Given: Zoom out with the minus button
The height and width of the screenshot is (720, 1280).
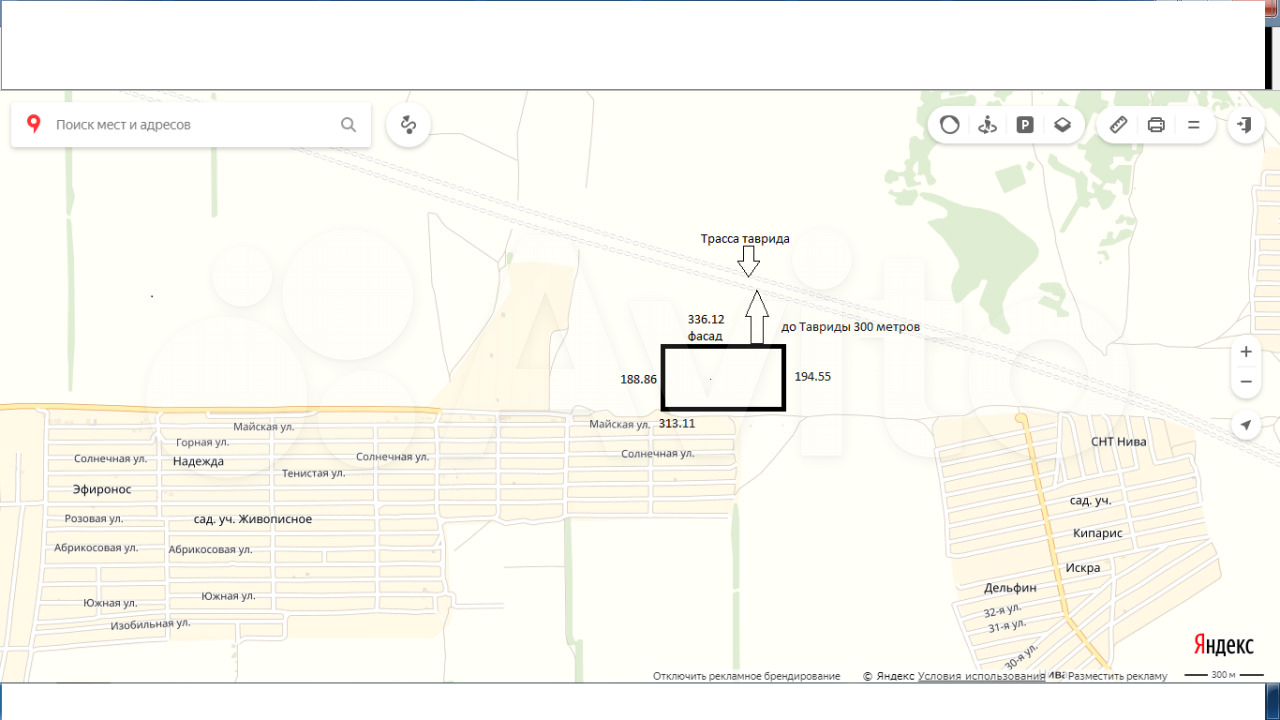Looking at the screenshot, I should coord(1245,382).
